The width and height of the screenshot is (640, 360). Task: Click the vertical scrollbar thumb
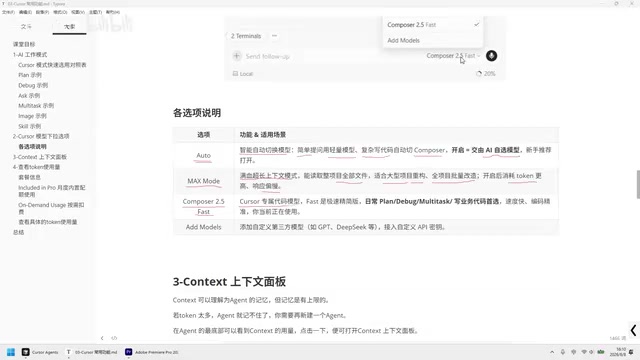(638, 184)
